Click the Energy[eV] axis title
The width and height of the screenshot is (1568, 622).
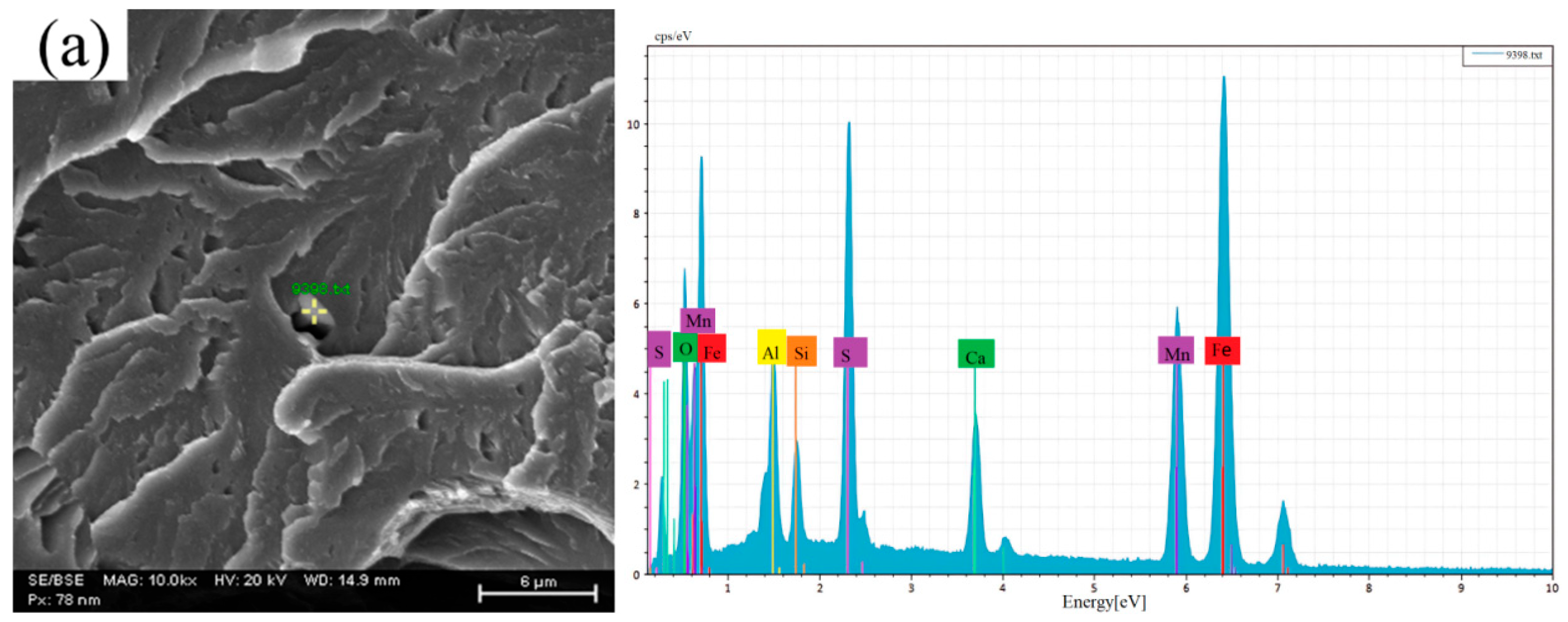1103,603
